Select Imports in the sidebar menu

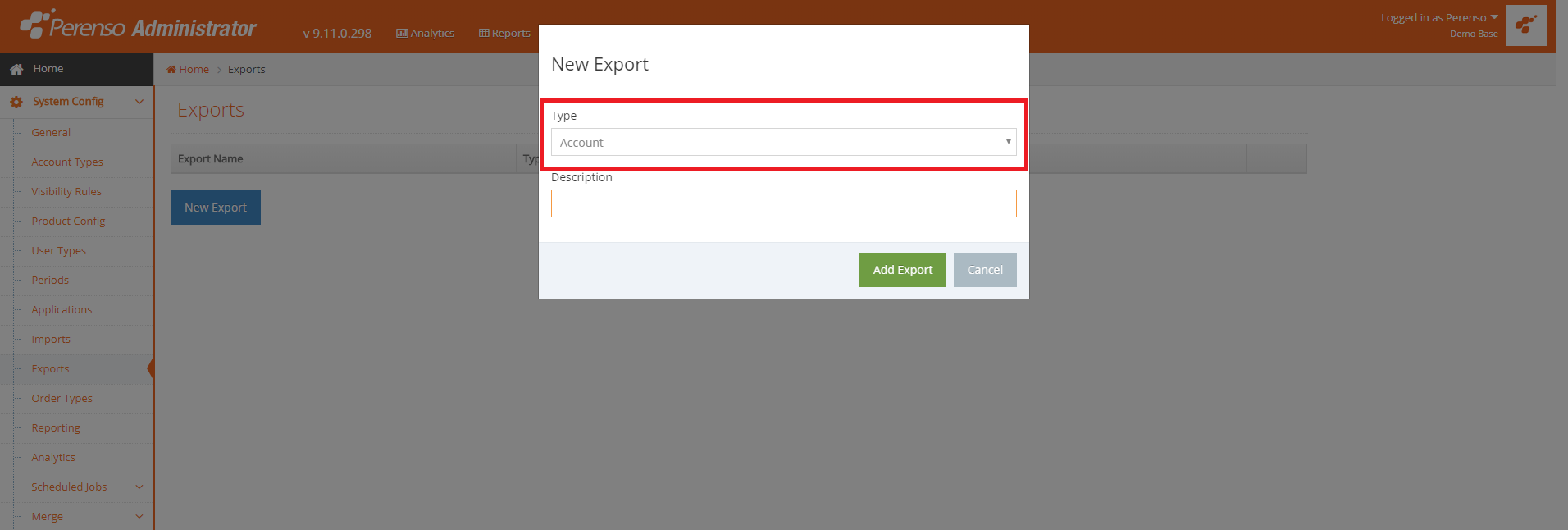pyautogui.click(x=51, y=340)
